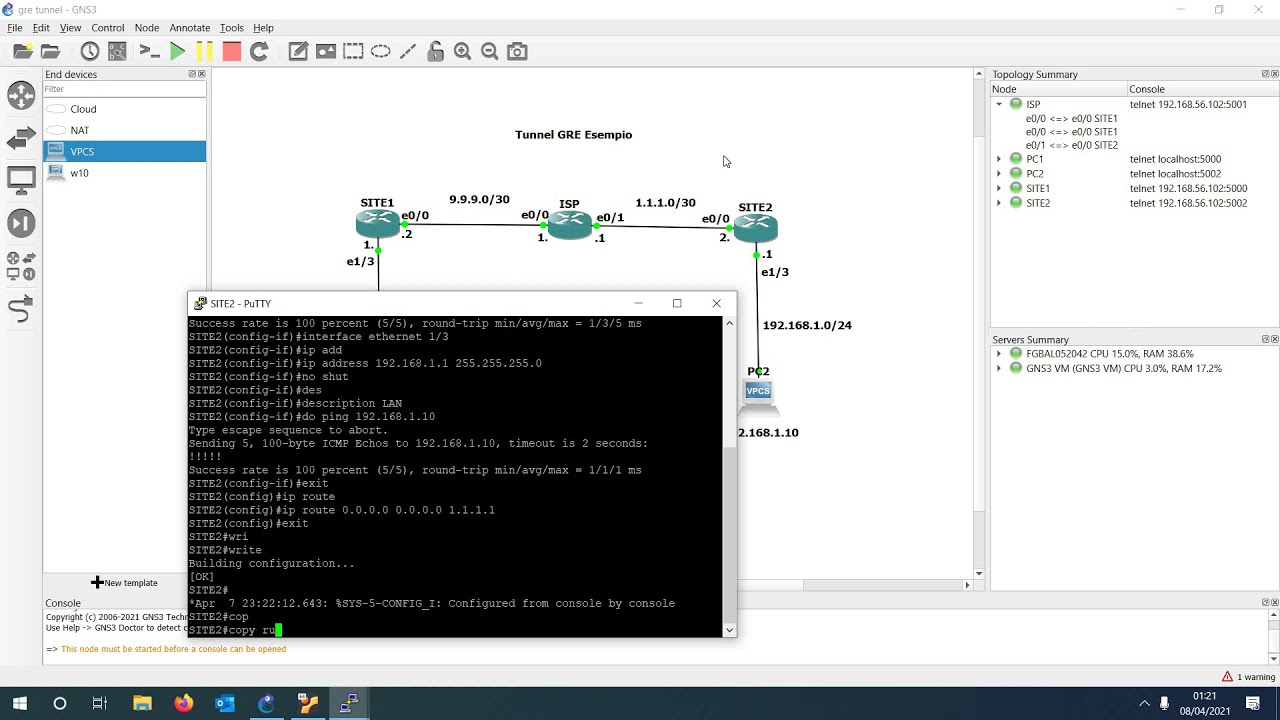Image resolution: width=1280 pixels, height=720 pixels.
Task: Select the Add a note tool
Action: pos(298,51)
